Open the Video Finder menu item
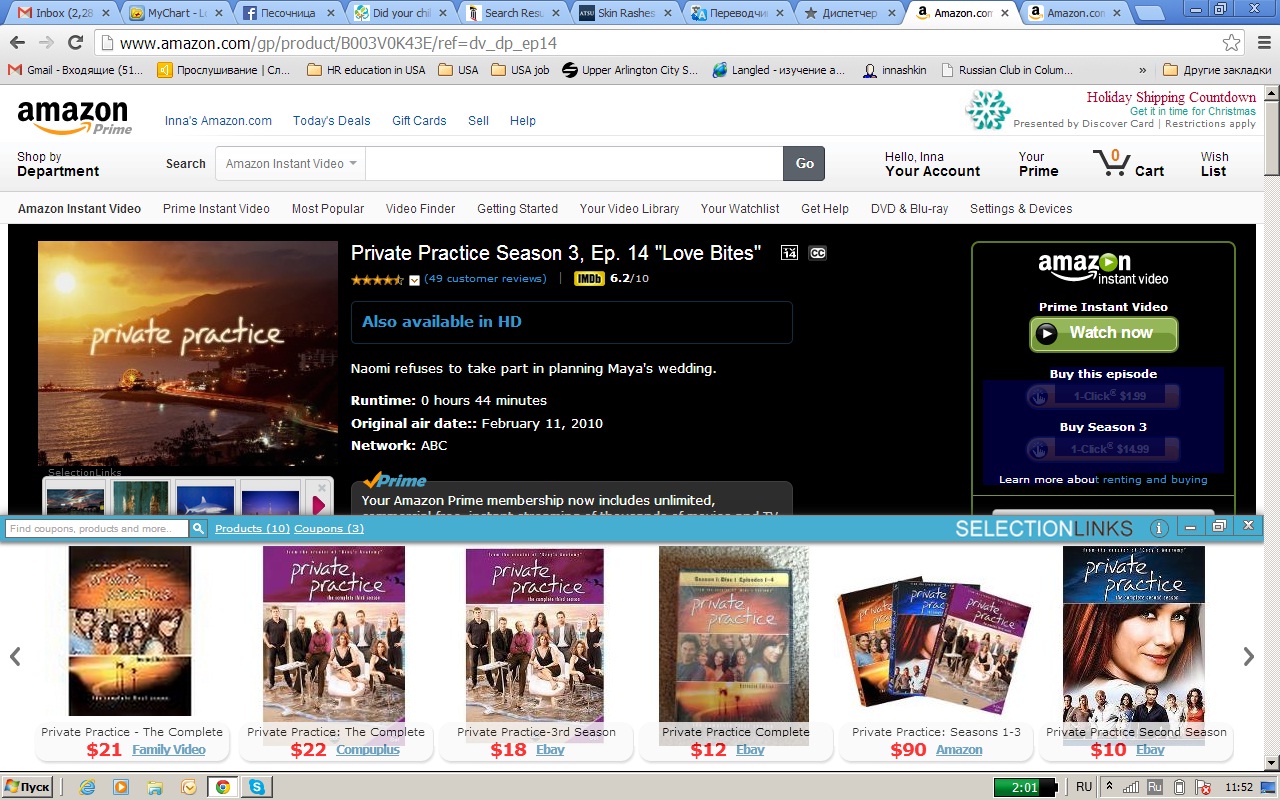This screenshot has height=800, width=1280. point(420,209)
